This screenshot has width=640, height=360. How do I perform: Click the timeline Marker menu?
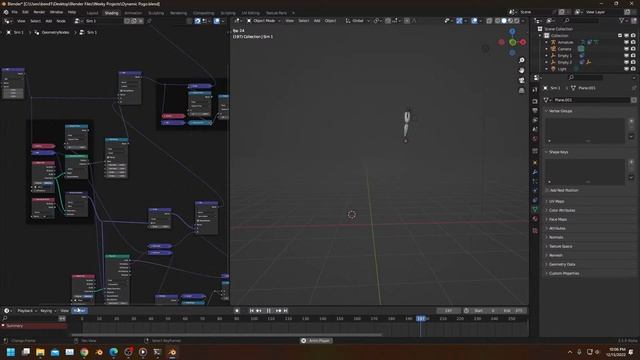(x=79, y=311)
